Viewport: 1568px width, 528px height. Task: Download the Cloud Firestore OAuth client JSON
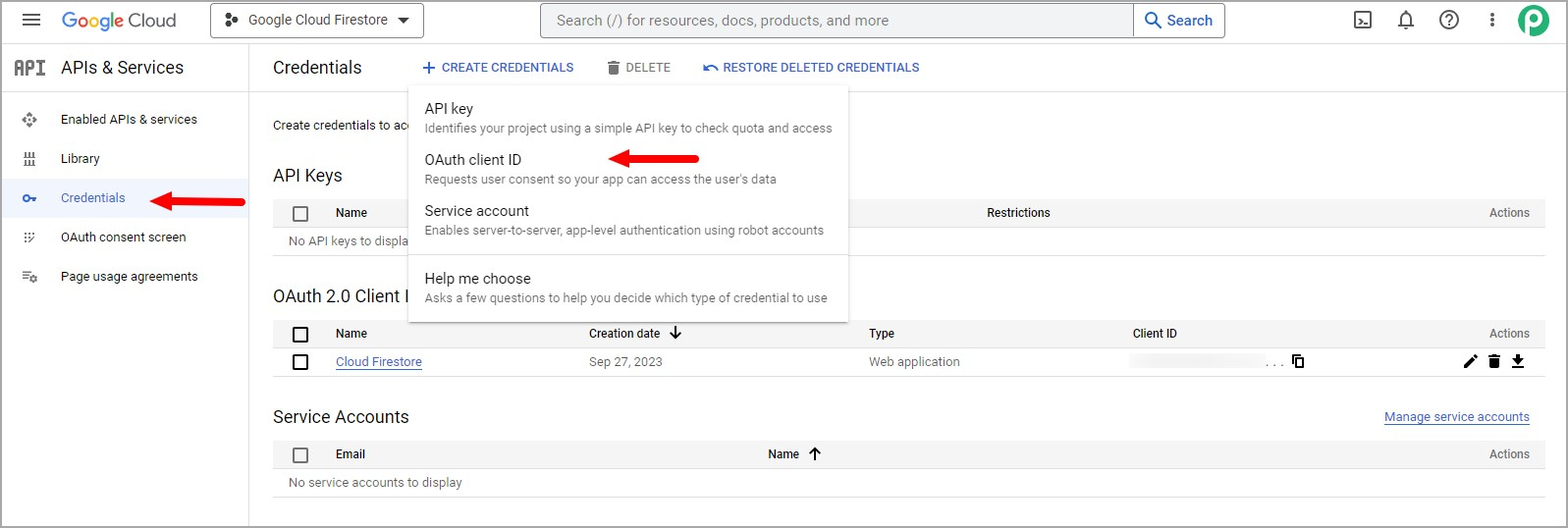point(1518,361)
